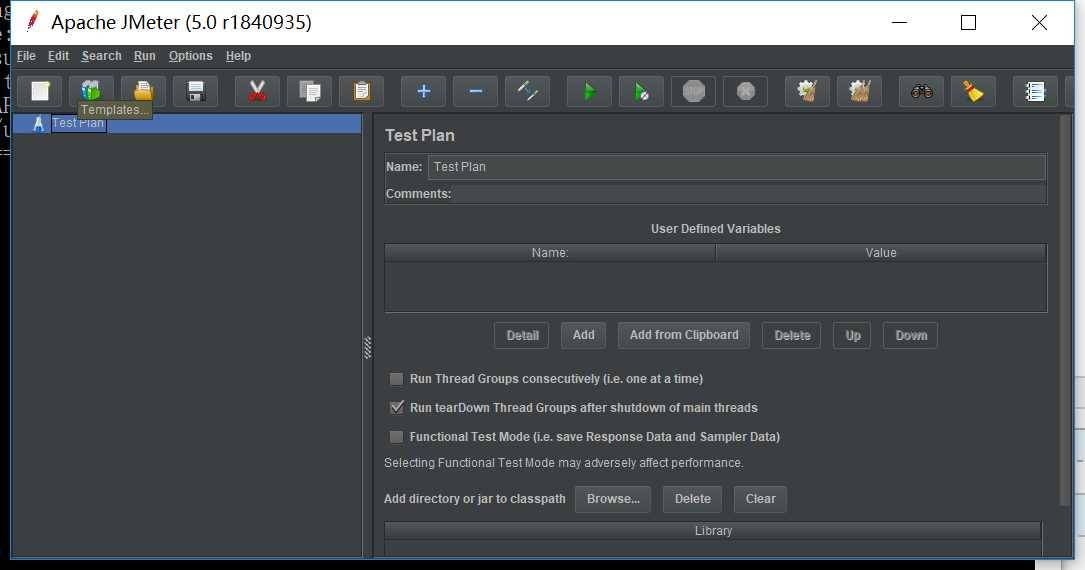Open the Run menu
The image size is (1085, 570).
(145, 56)
